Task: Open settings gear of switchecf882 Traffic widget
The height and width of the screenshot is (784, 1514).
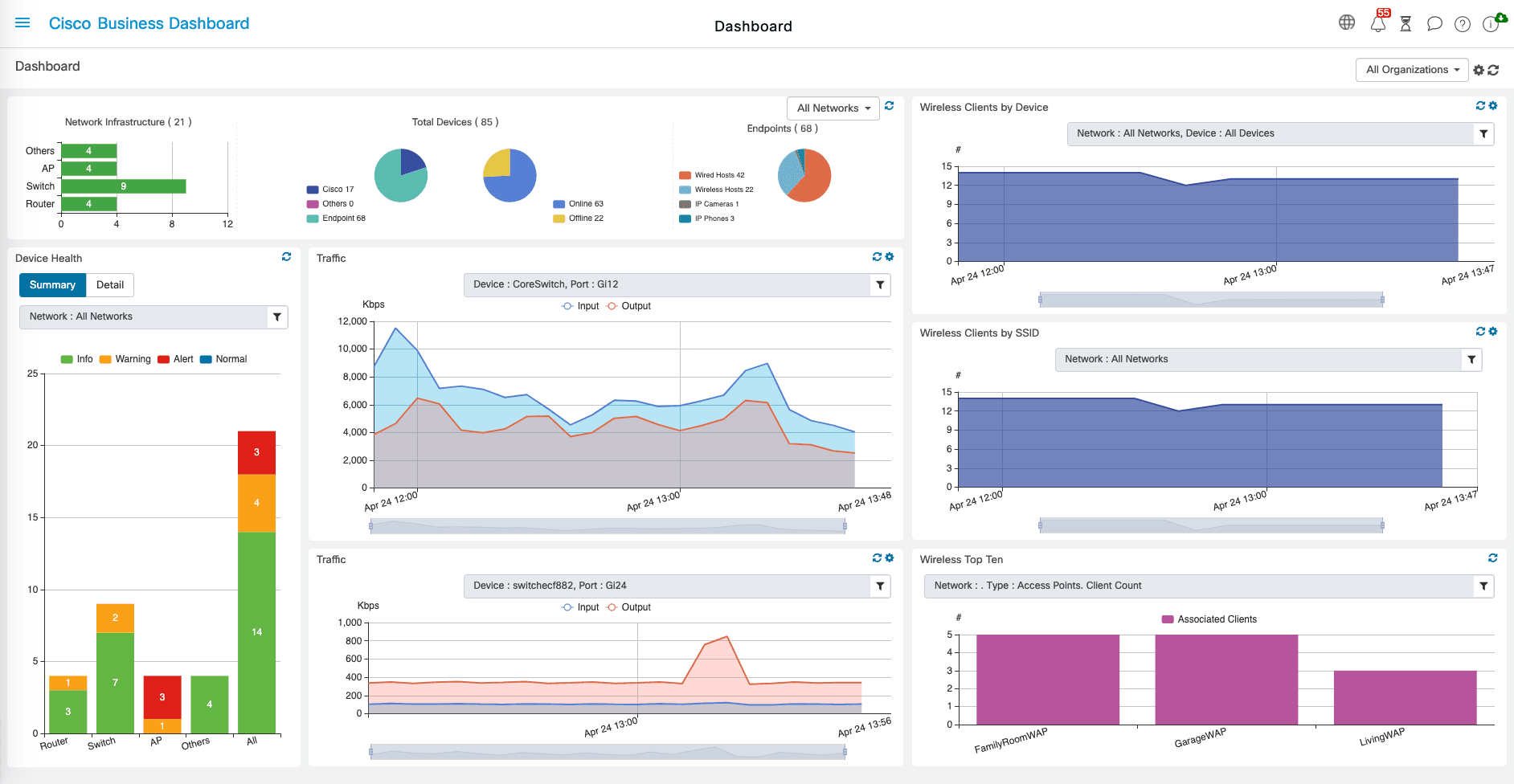Action: [890, 558]
